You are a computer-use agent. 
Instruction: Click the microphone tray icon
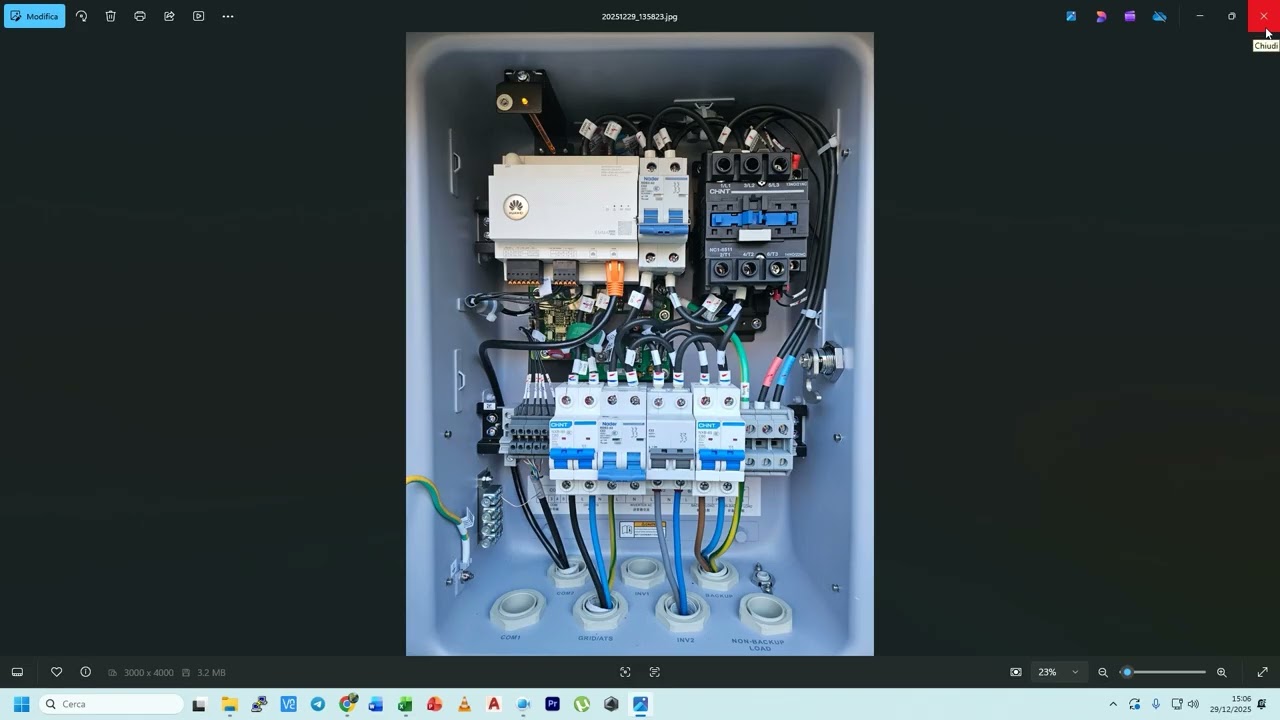[x=1156, y=704]
